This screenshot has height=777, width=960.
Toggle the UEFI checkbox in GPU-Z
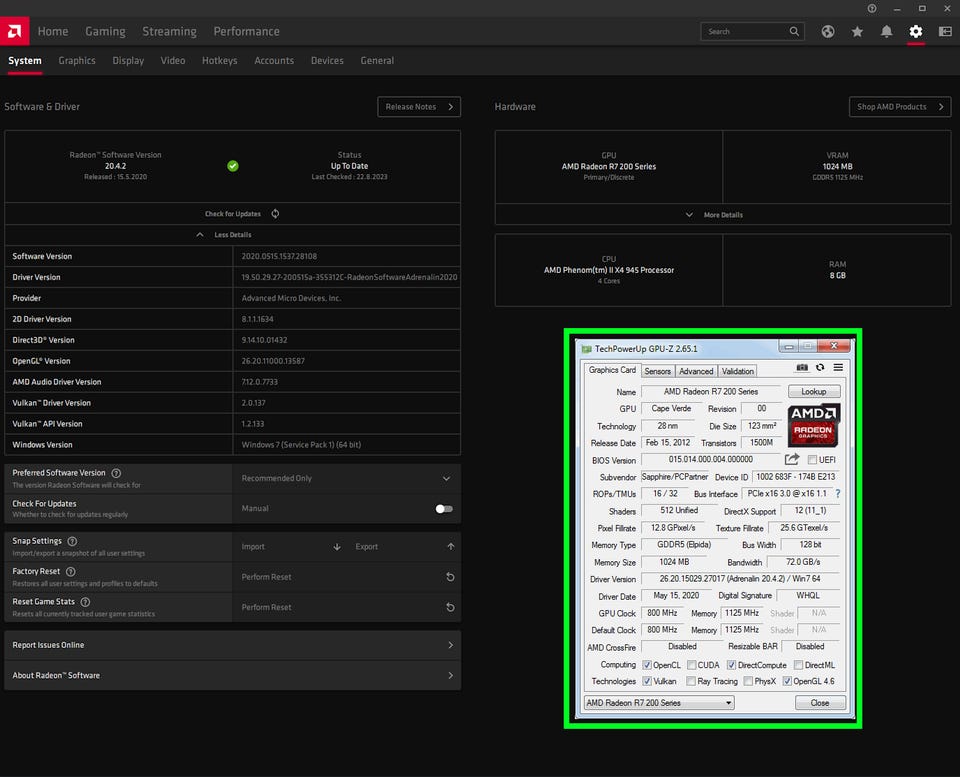pos(812,460)
